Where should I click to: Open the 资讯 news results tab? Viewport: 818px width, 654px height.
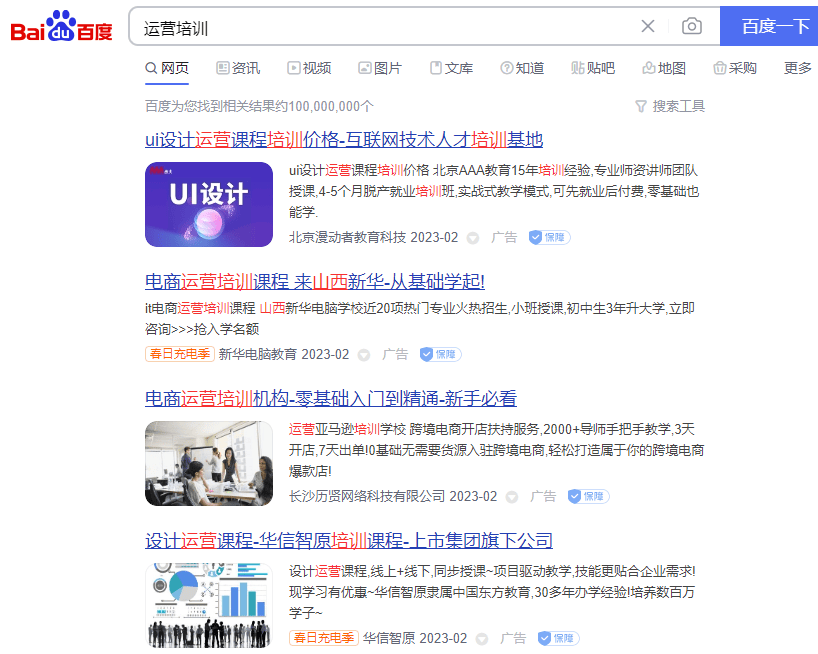pyautogui.click(x=237, y=68)
